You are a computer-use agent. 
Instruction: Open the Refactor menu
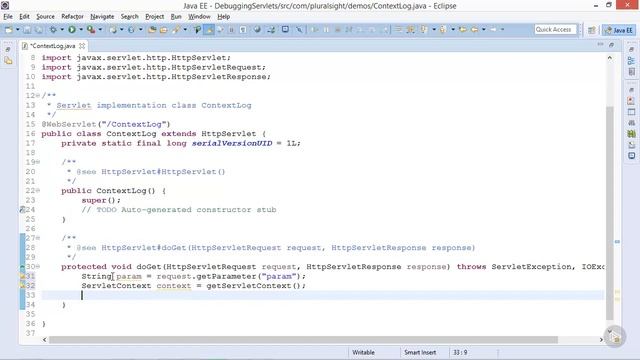tap(72, 17)
